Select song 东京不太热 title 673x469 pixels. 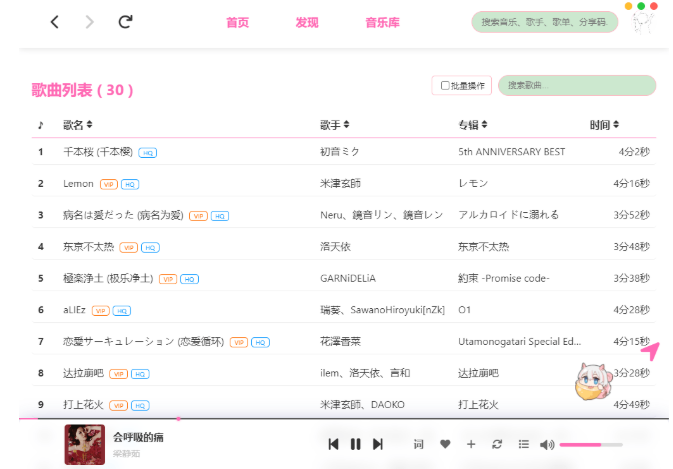[x=88, y=247]
